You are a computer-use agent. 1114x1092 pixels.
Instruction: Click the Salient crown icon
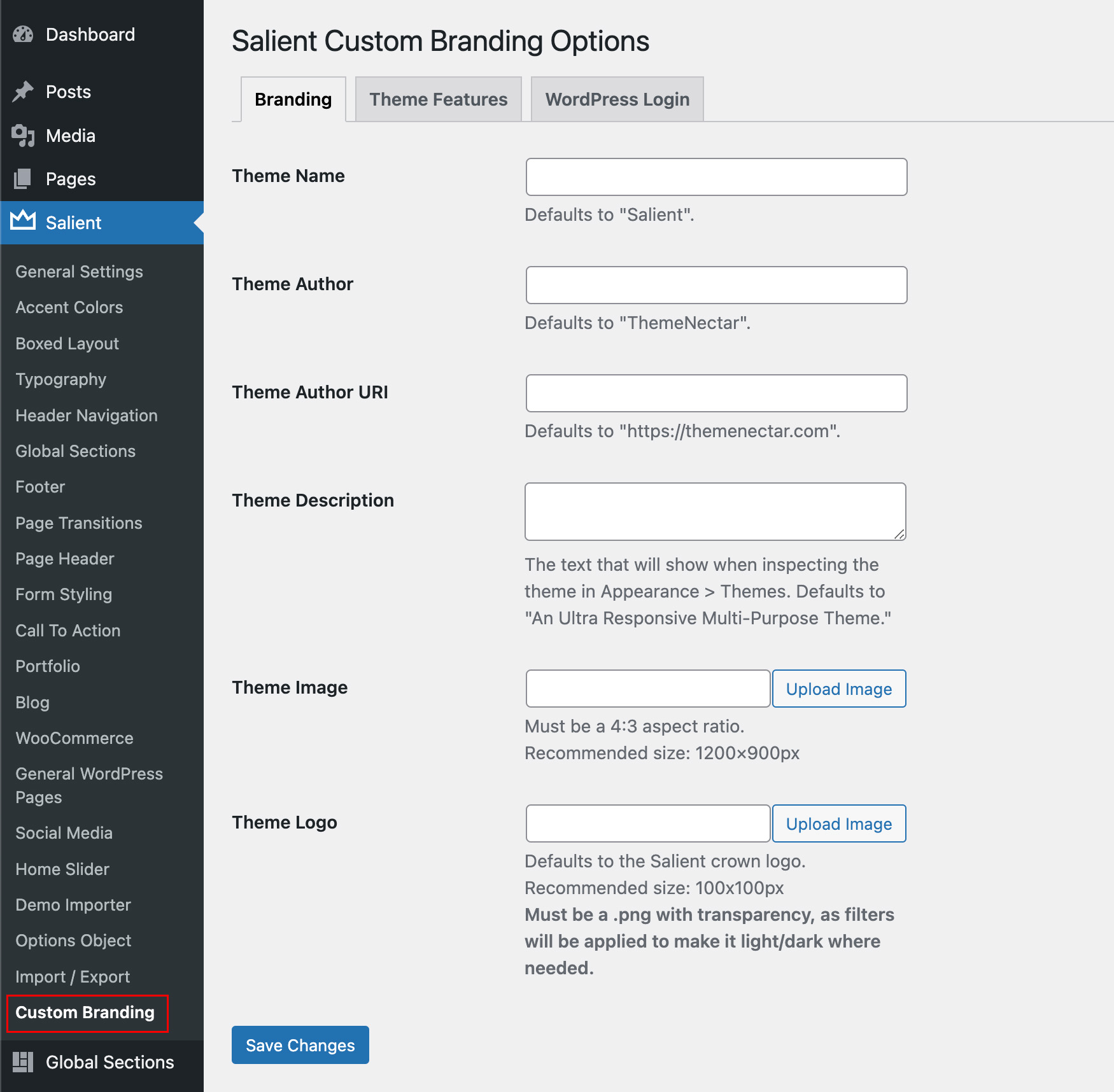[x=22, y=222]
